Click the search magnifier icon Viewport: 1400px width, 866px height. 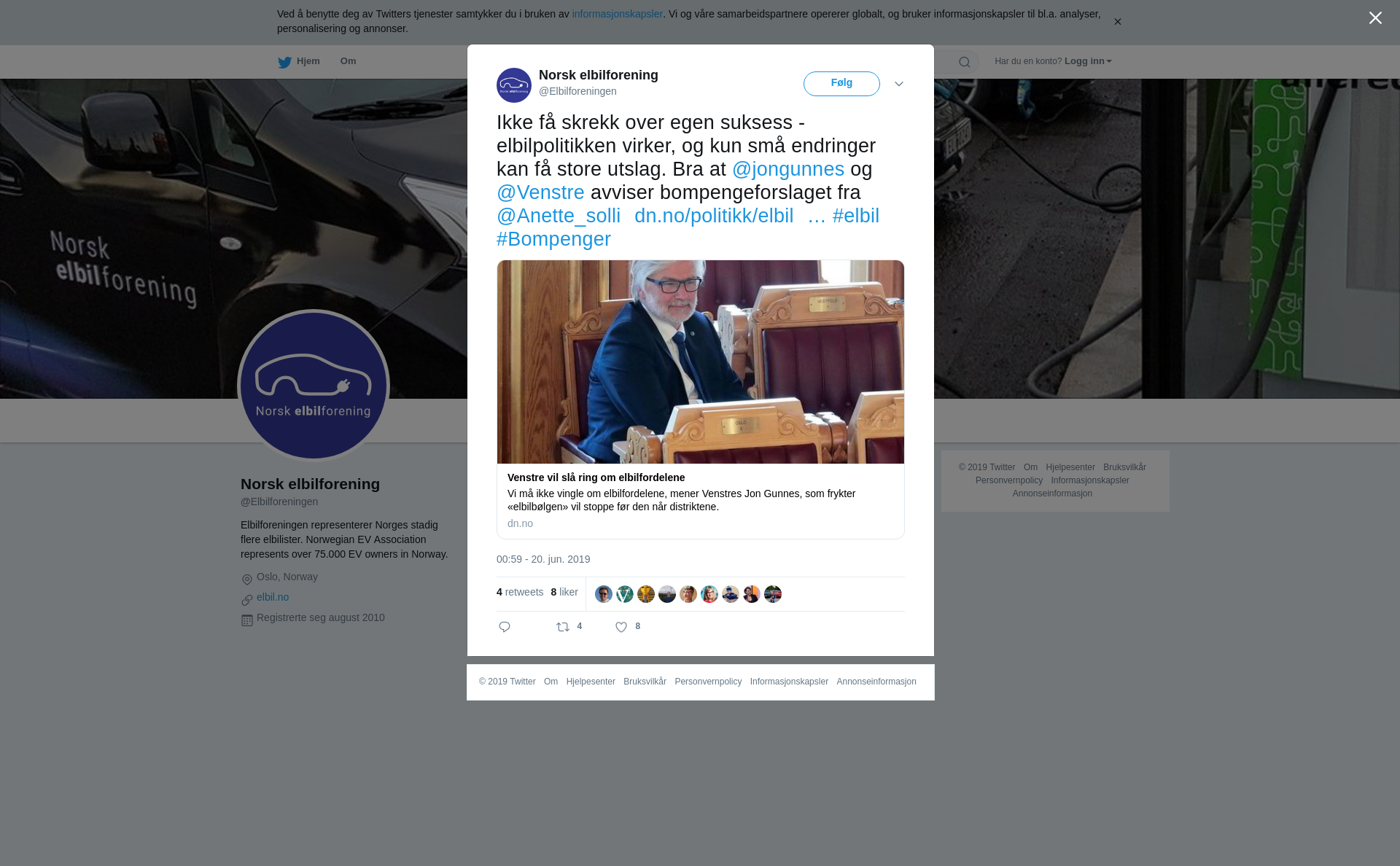965,62
